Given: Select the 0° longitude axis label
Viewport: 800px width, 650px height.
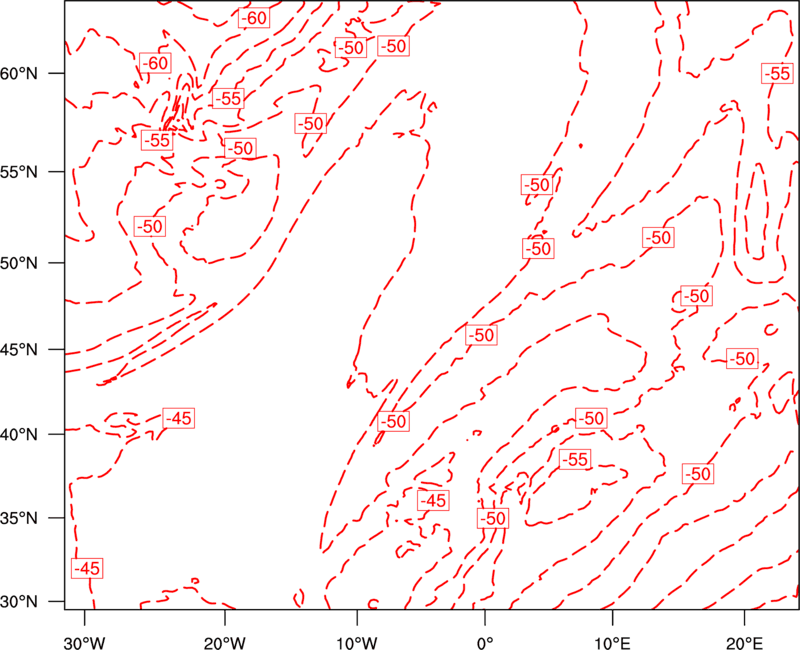Looking at the screenshot, I should 485,642.
